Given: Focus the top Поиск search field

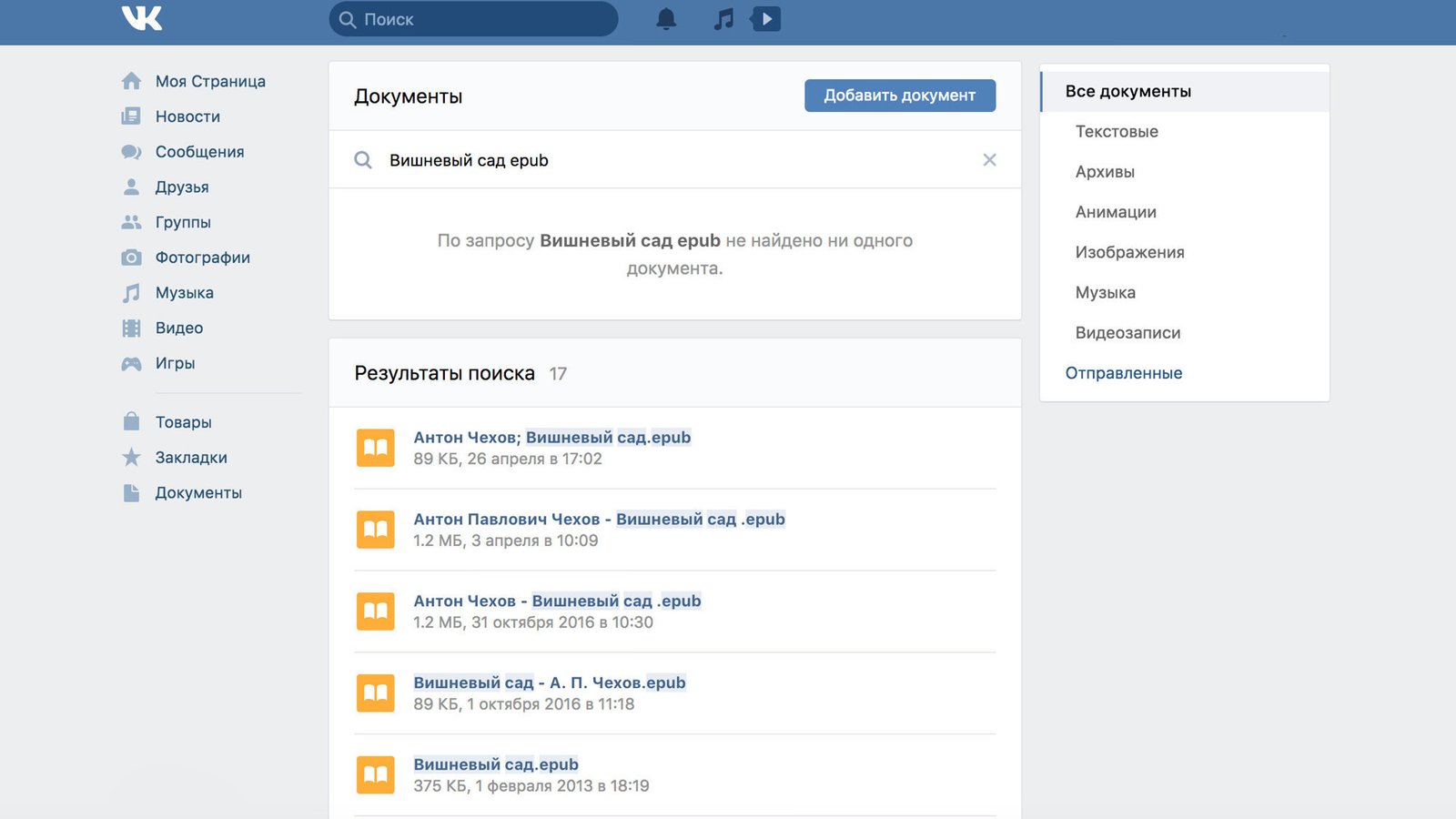Looking at the screenshot, I should (x=473, y=19).
